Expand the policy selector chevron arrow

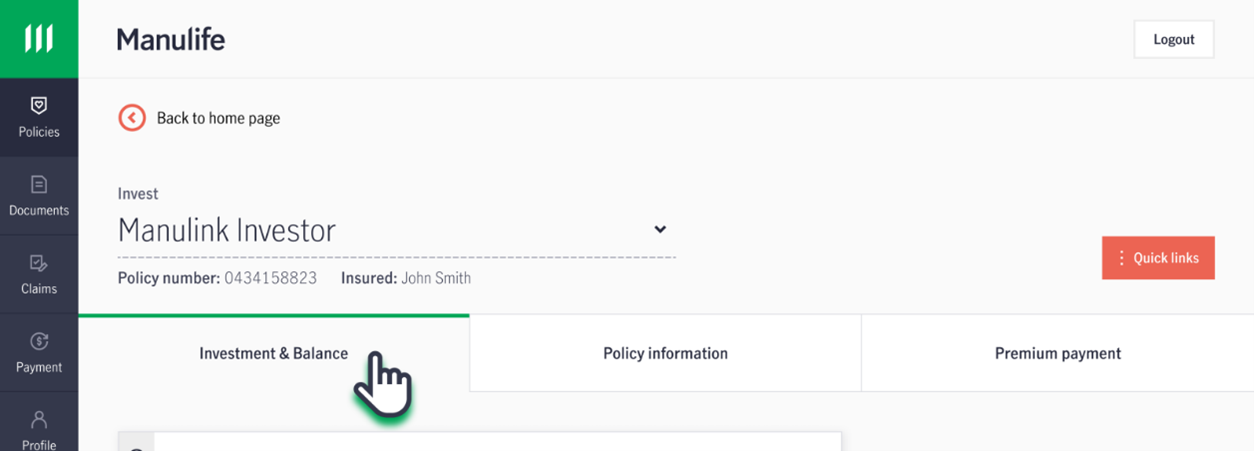pyautogui.click(x=660, y=229)
